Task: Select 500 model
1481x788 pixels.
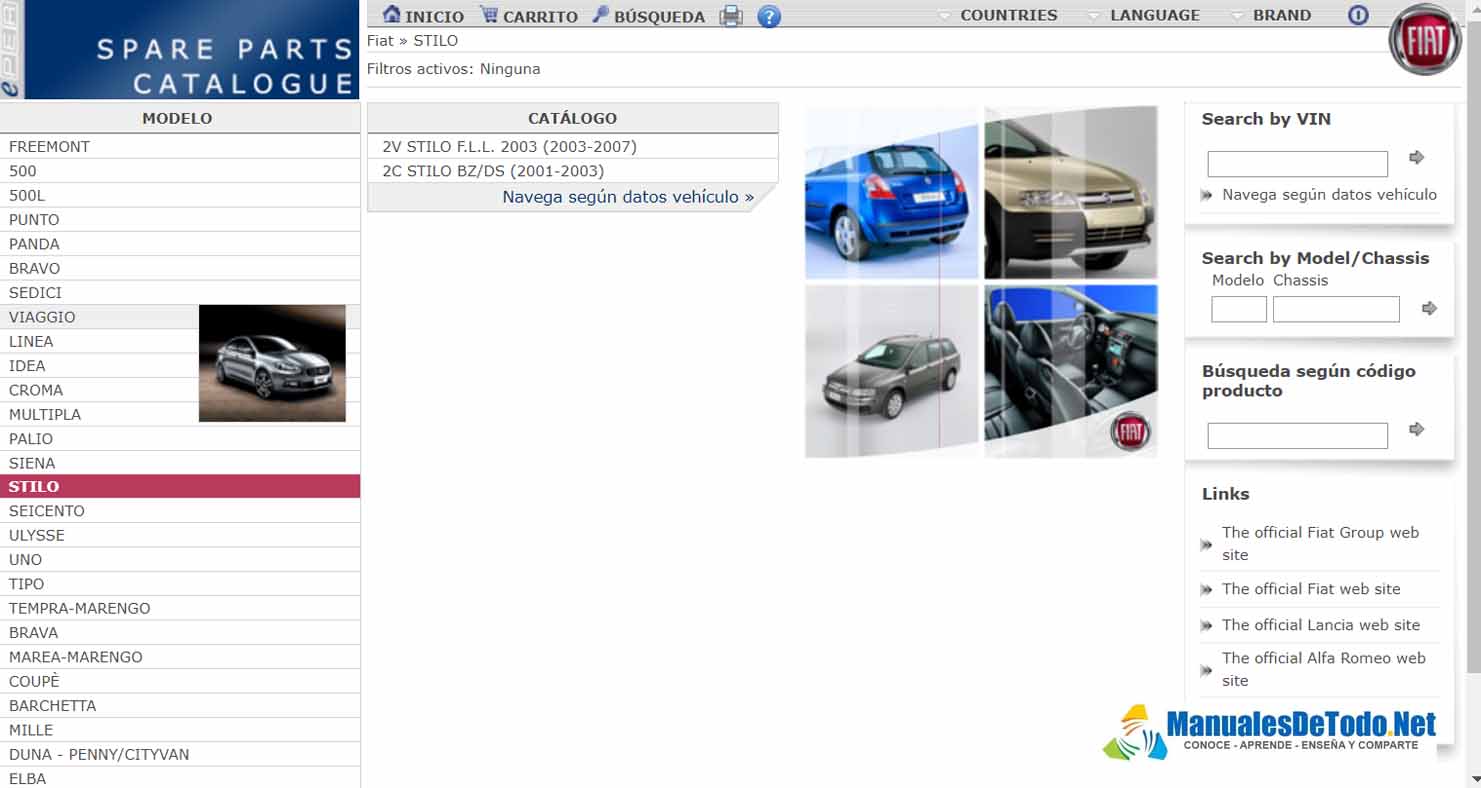Action: (180, 171)
